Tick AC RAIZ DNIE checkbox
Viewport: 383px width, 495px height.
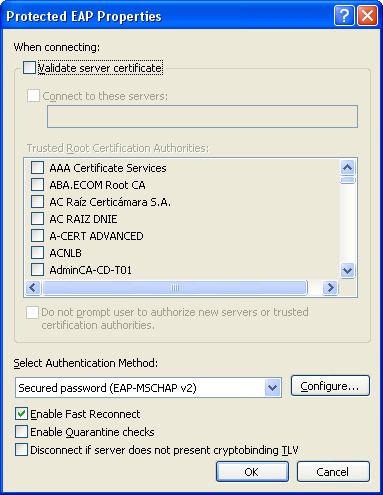37,218
